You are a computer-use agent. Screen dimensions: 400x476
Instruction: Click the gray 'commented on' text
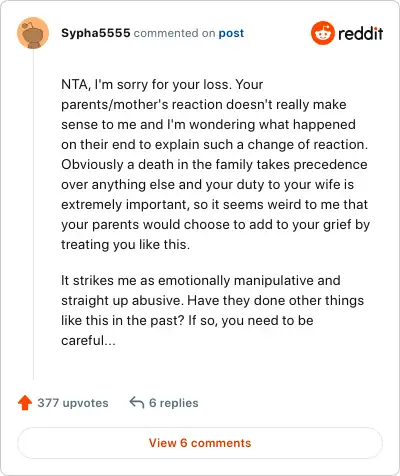pyautogui.click(x=174, y=33)
